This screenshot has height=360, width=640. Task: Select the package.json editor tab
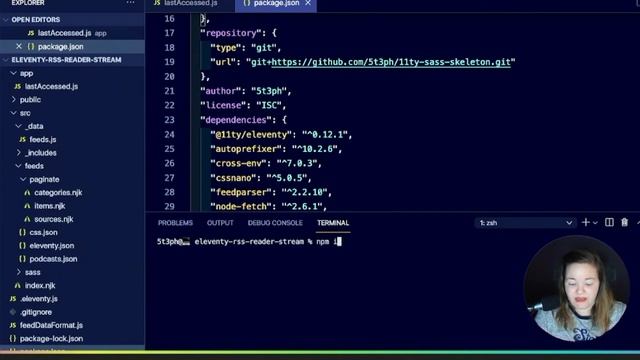[276, 3]
